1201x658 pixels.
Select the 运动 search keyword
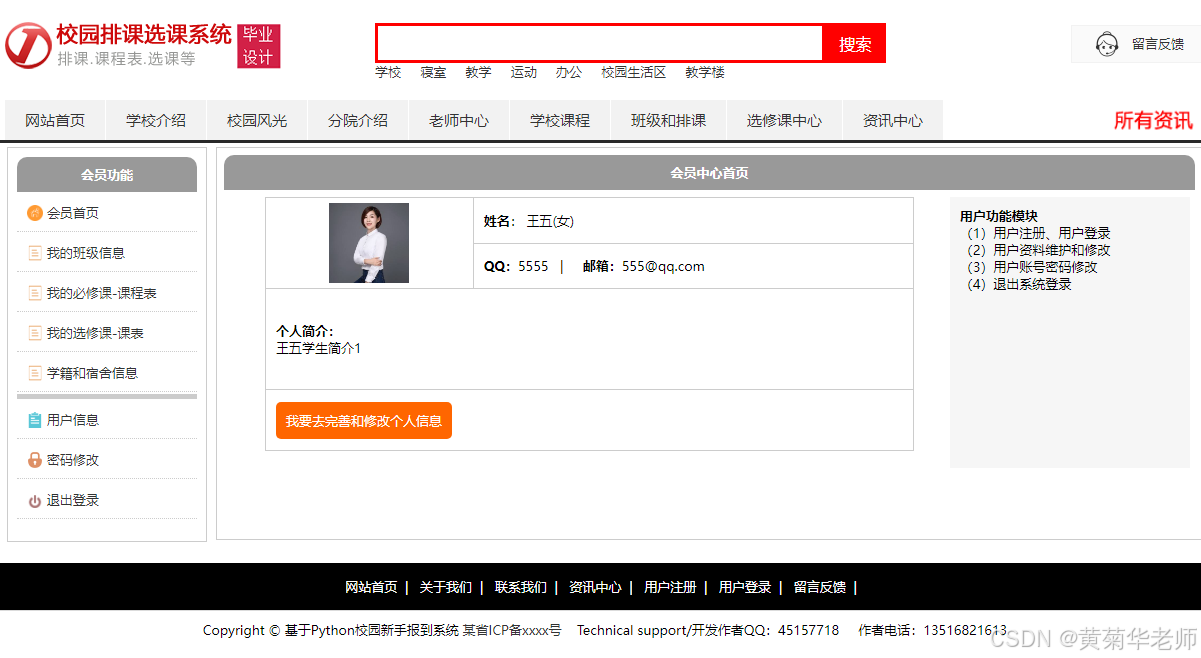[524, 72]
